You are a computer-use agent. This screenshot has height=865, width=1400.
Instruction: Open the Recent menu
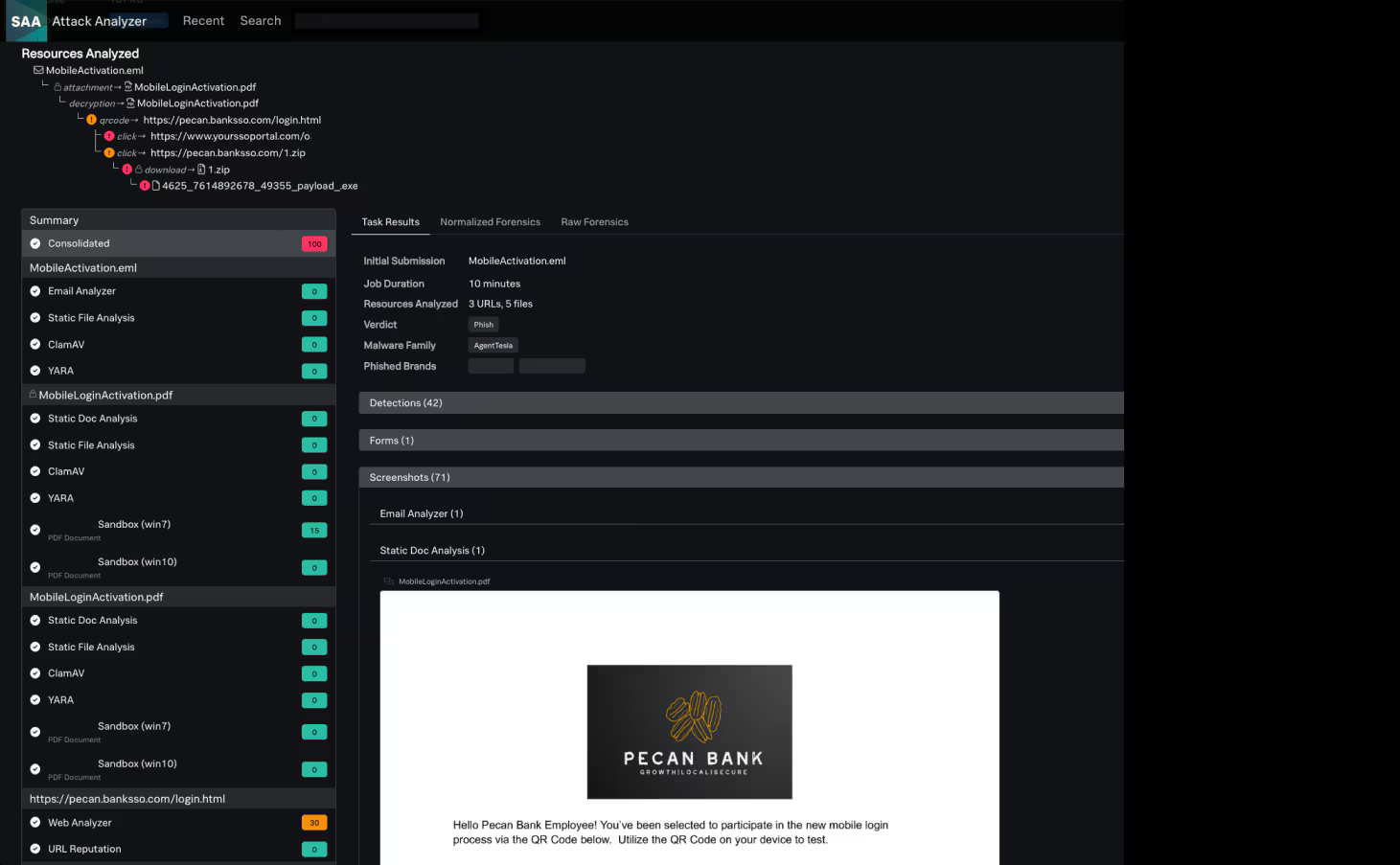[x=203, y=20]
